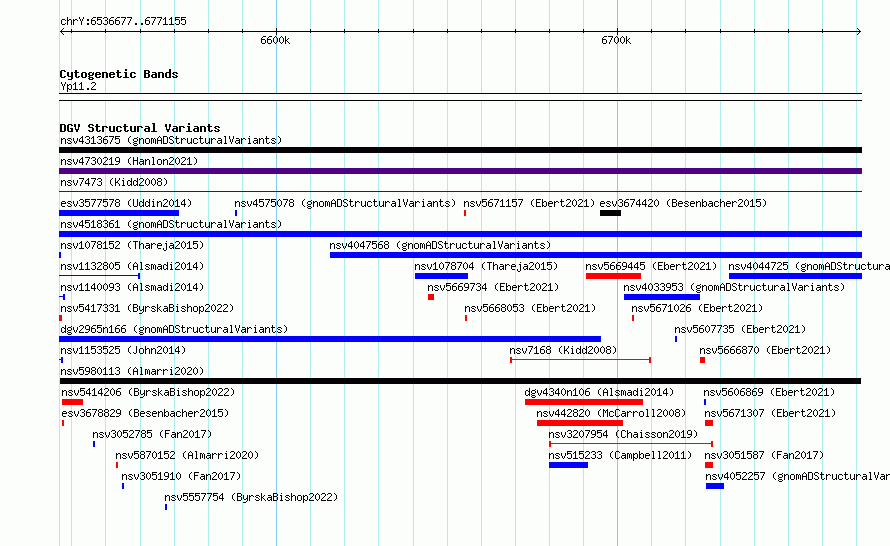Select the black nsv5980113 full-width bar
The height and width of the screenshot is (546, 890).
coord(460,381)
